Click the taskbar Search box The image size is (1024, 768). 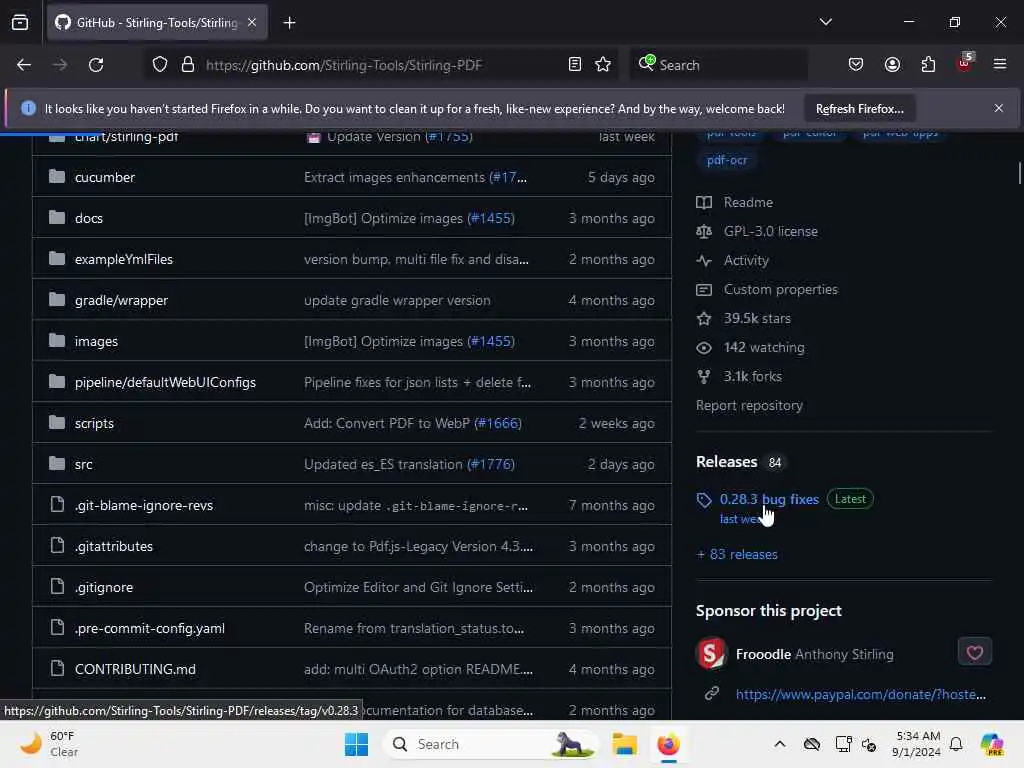tap(491, 744)
